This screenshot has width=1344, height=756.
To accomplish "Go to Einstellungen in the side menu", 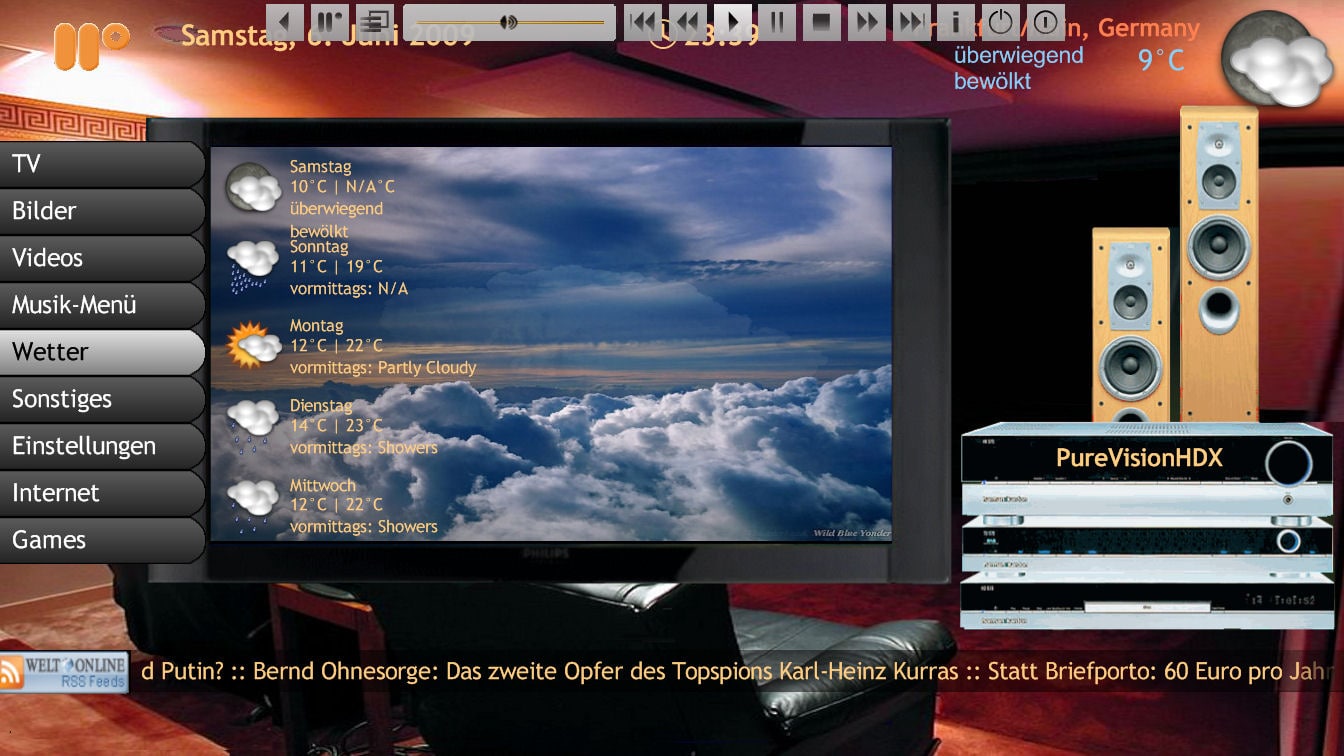I will (x=102, y=446).
